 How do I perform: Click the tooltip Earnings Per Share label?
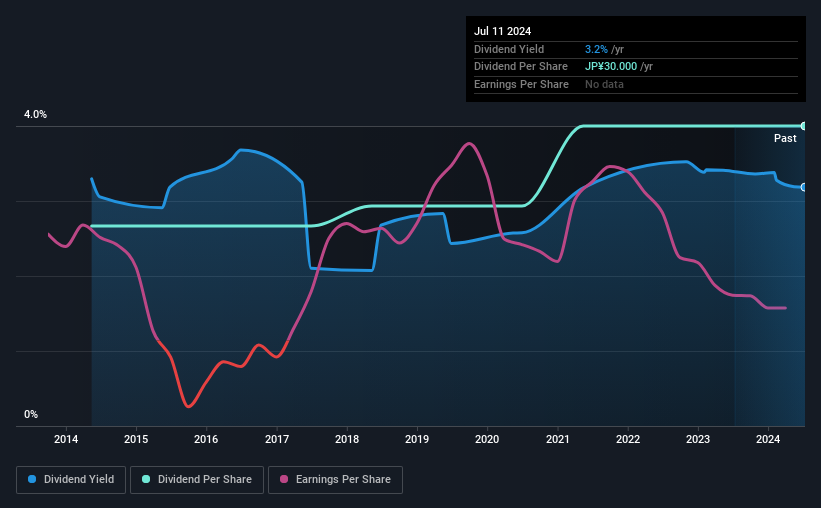tap(521, 84)
